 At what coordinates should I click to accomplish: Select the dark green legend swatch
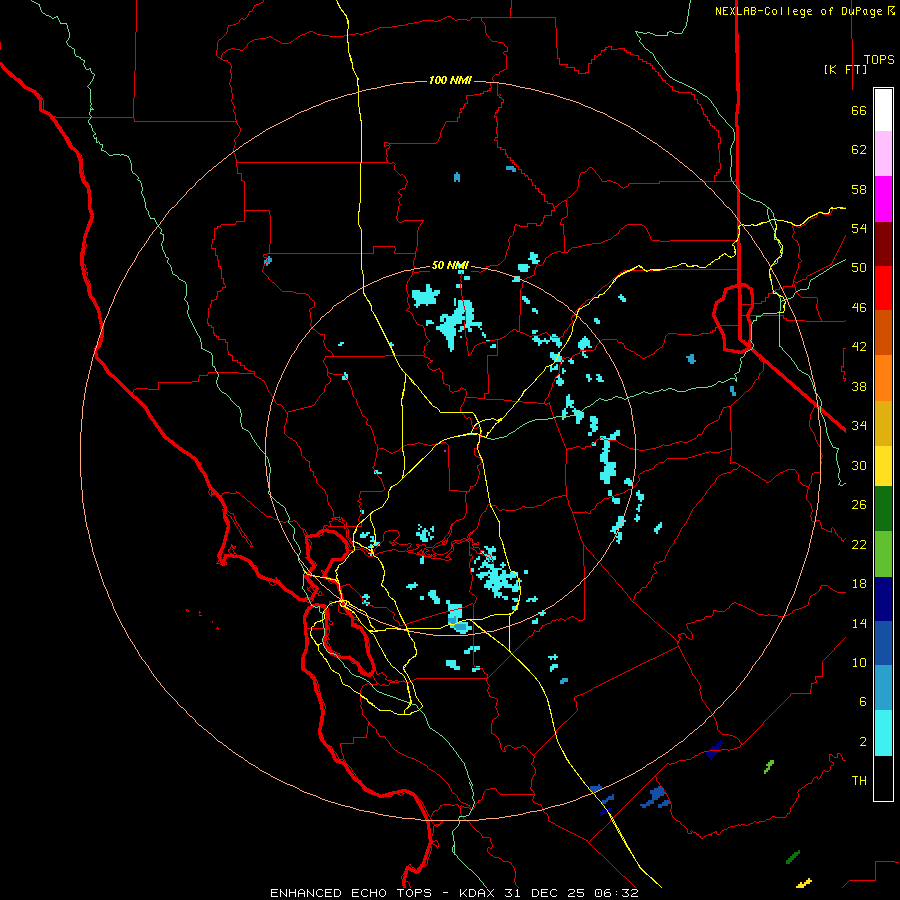pos(883,509)
